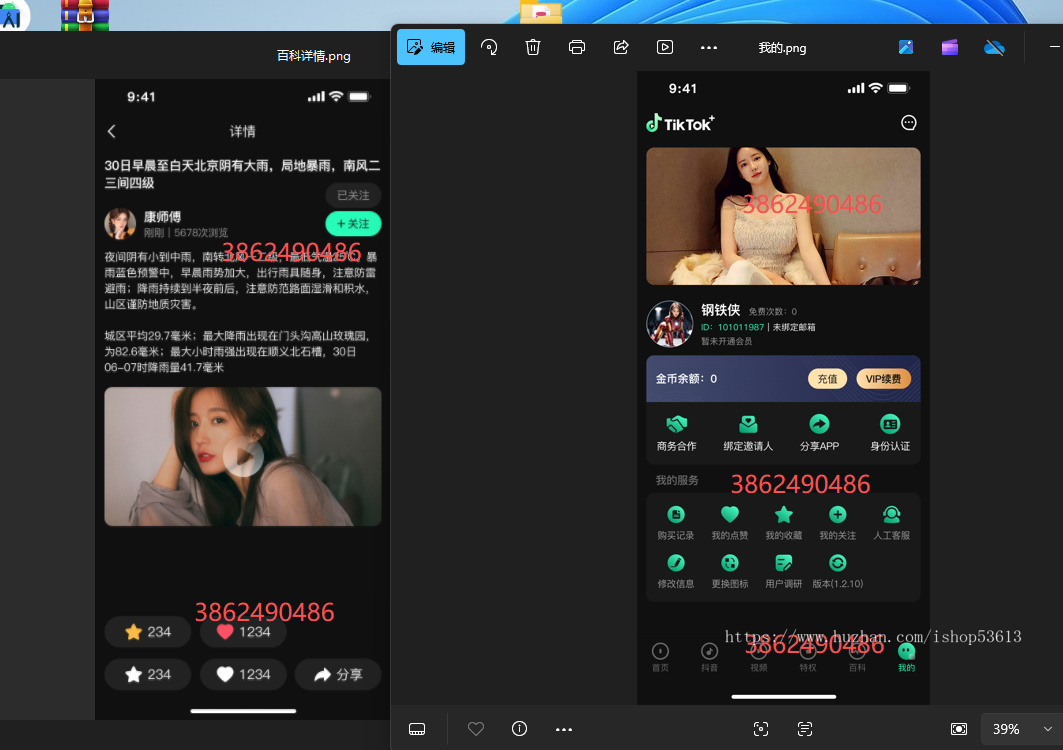
Task: Toggle the fit-to-window zoom icon
Action: (x=959, y=729)
